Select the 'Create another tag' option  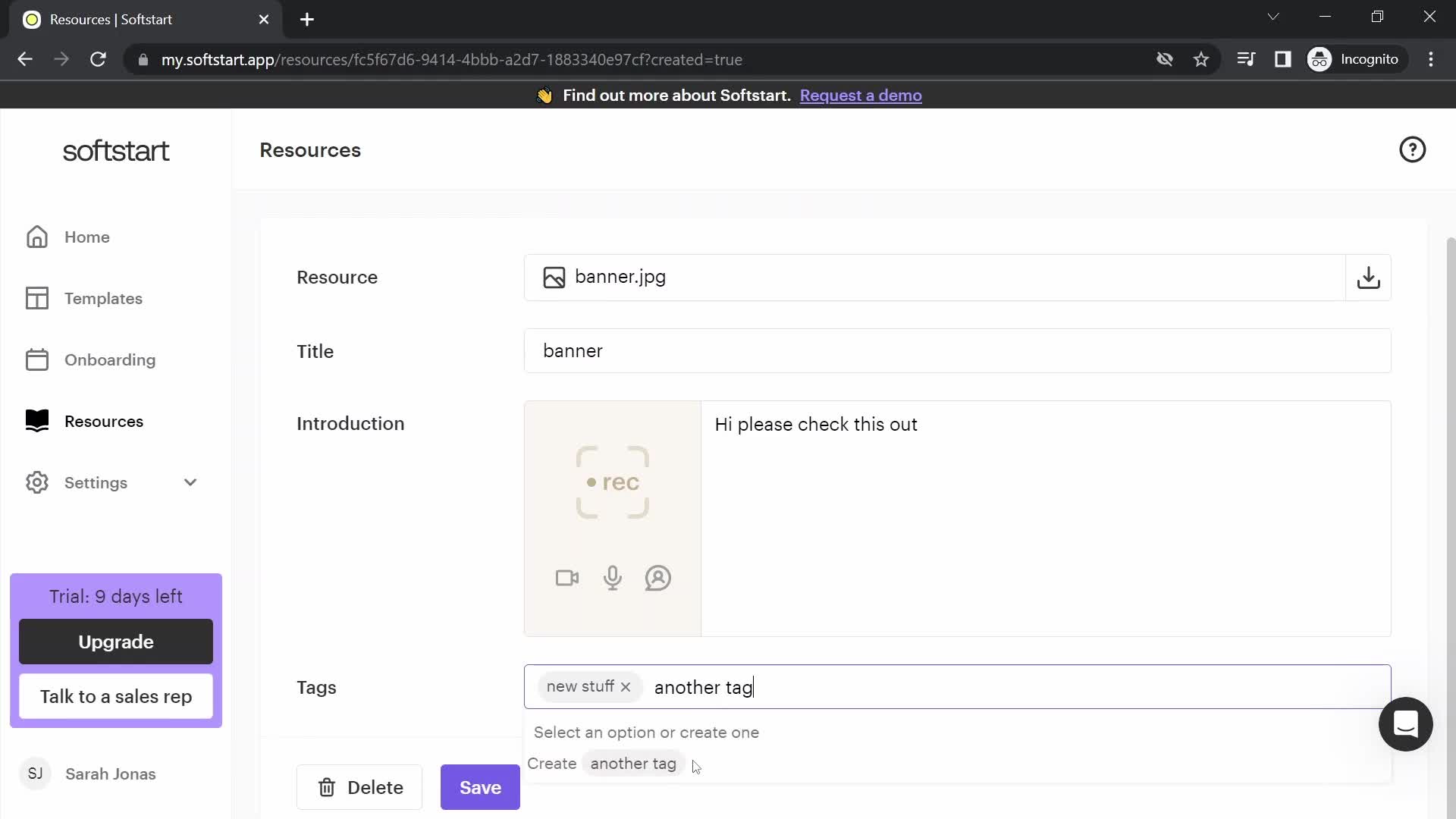click(605, 764)
